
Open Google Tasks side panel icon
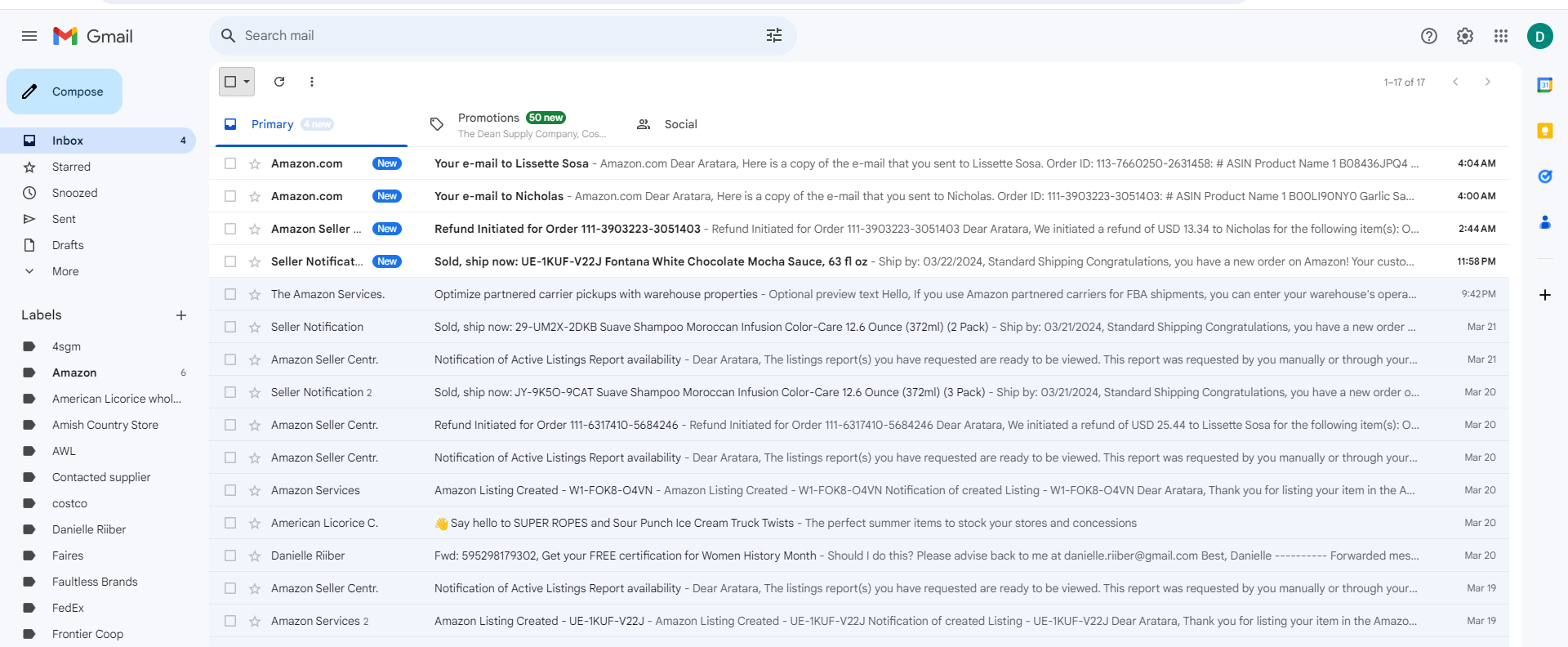pos(1545,176)
